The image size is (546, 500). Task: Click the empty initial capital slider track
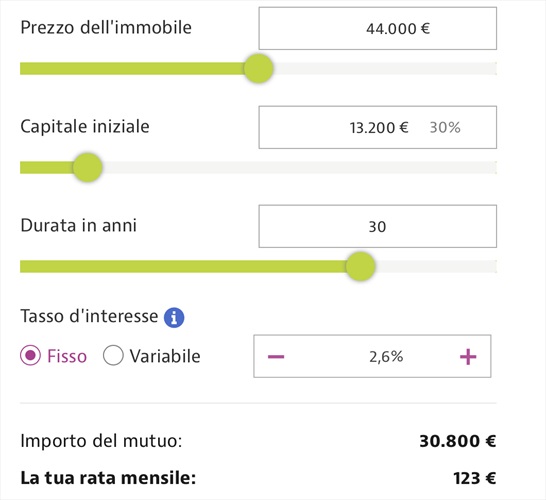coord(299,167)
